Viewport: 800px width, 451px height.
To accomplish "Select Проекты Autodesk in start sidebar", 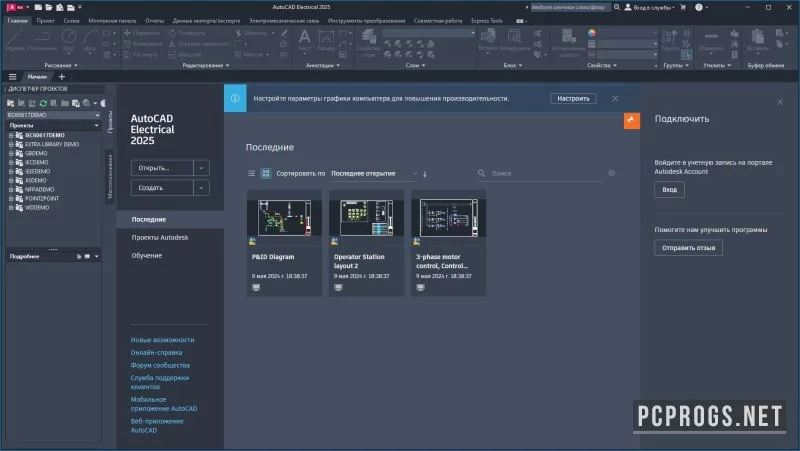I will pos(160,238).
